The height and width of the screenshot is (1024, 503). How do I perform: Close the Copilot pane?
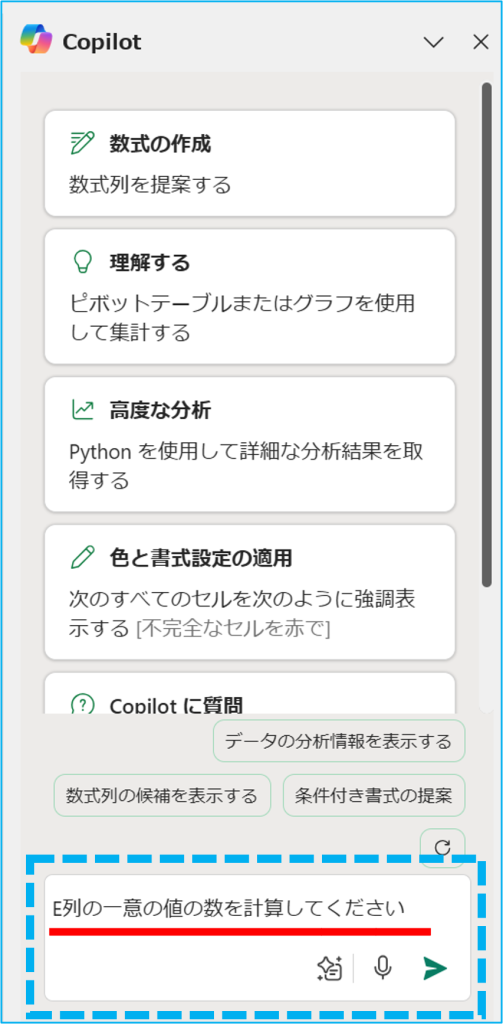pyautogui.click(x=481, y=42)
